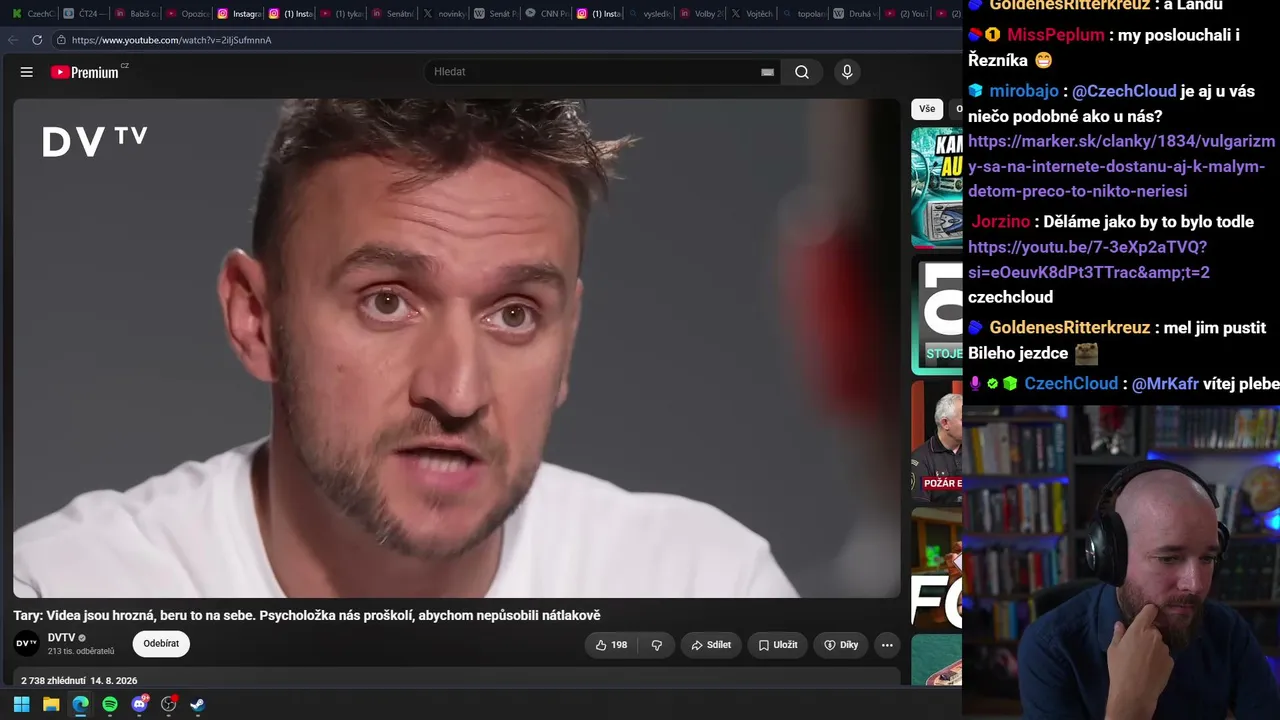Click the browser address bar URL
This screenshot has width=1280, height=720.
pyautogui.click(x=172, y=40)
